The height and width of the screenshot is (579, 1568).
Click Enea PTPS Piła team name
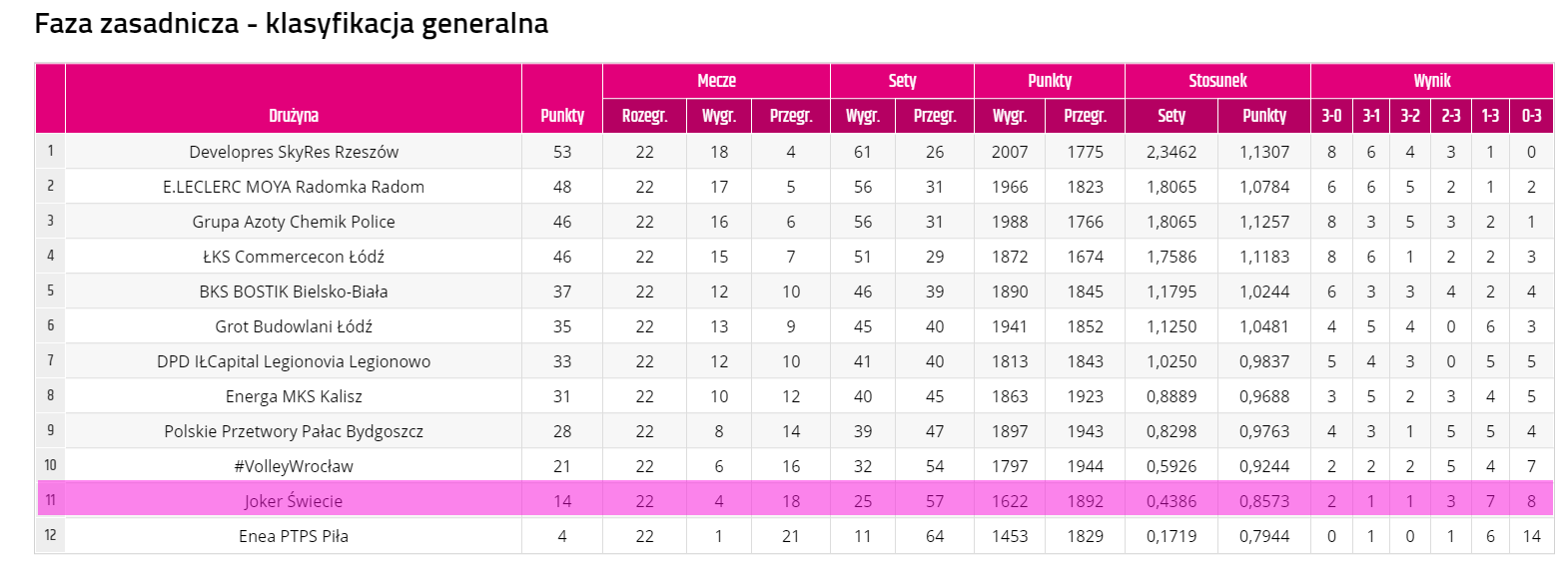[294, 536]
